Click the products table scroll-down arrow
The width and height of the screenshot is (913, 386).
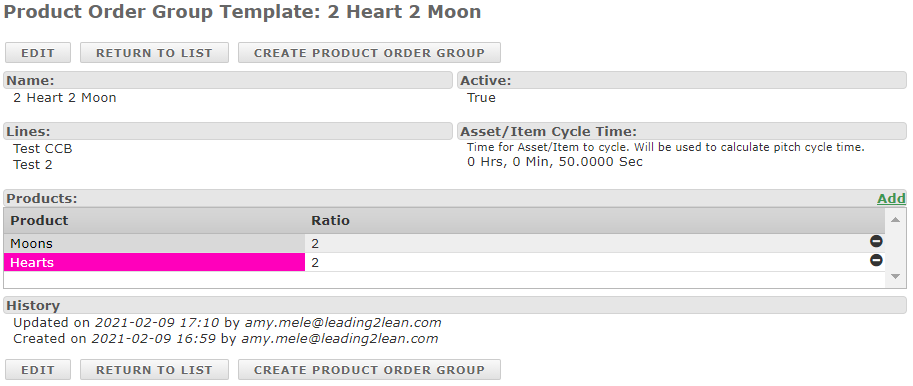(x=896, y=277)
